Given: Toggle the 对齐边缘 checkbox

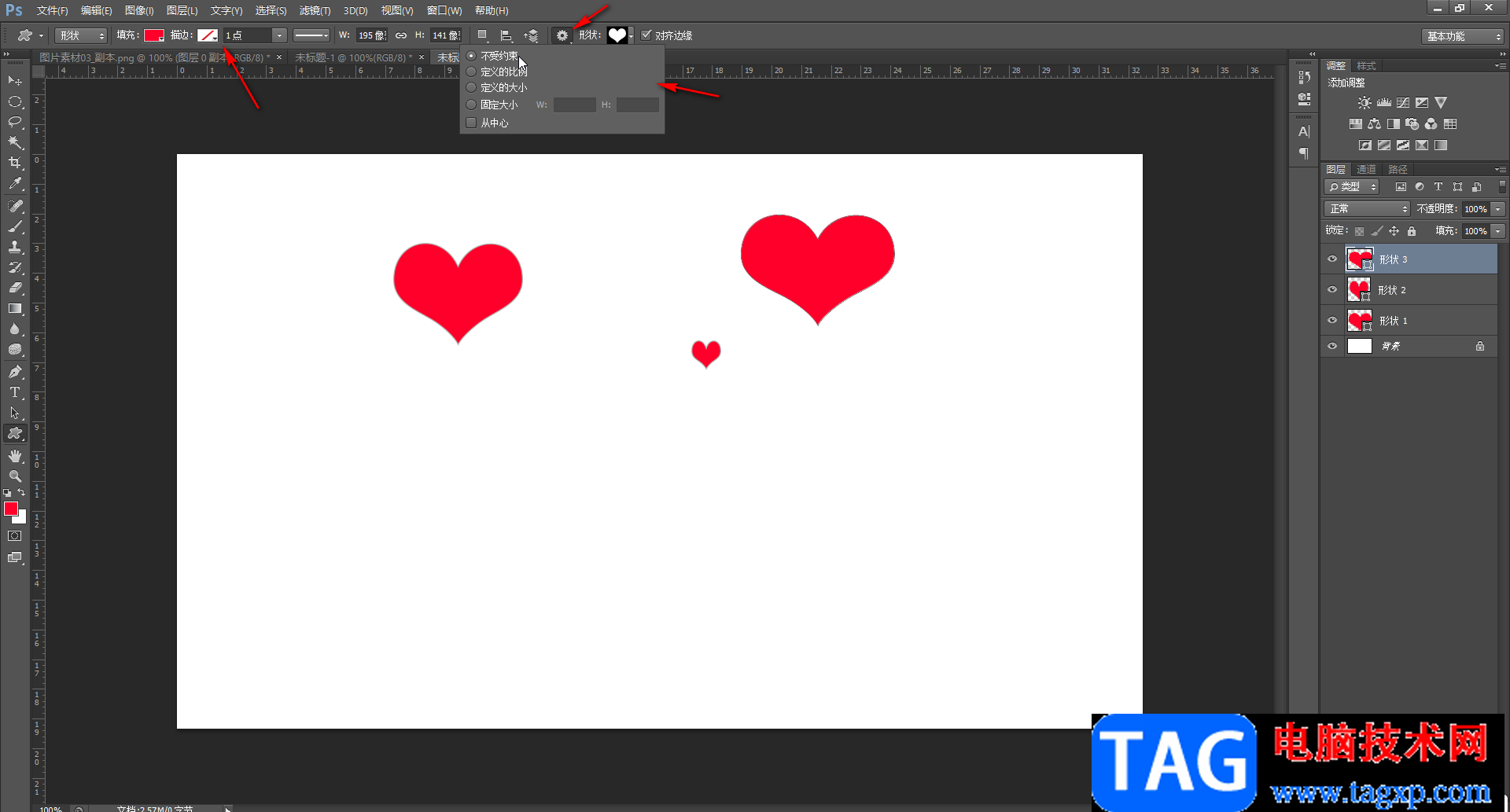Looking at the screenshot, I should click(x=646, y=35).
